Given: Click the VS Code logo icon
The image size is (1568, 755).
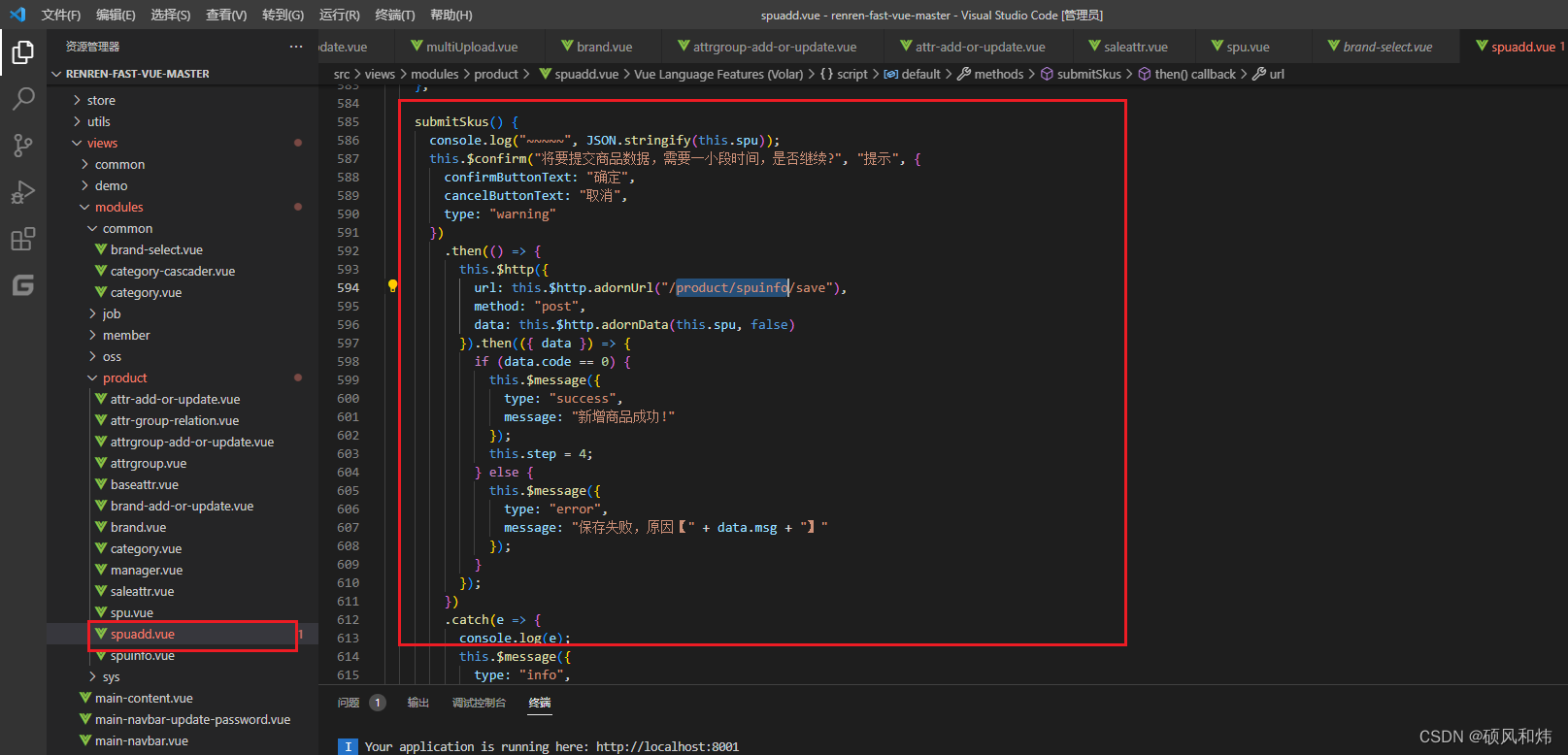Looking at the screenshot, I should [17, 15].
